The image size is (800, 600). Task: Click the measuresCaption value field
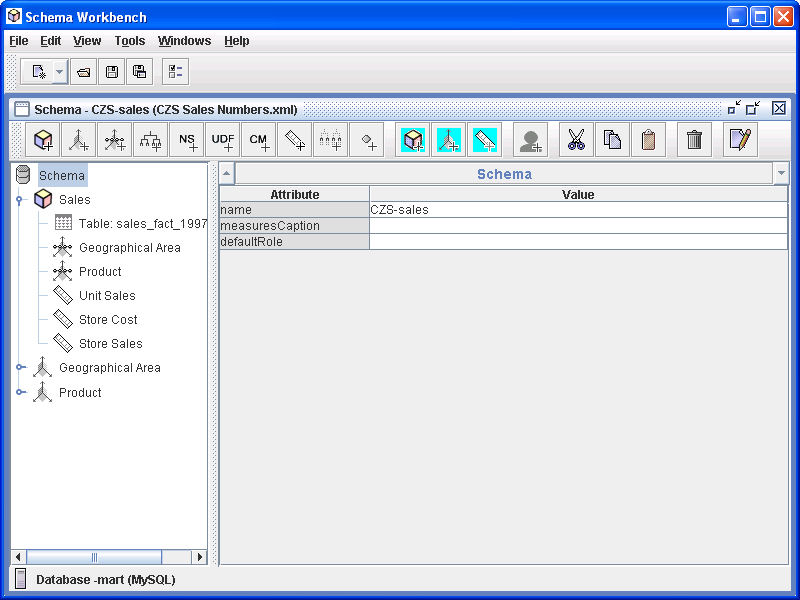(579, 226)
